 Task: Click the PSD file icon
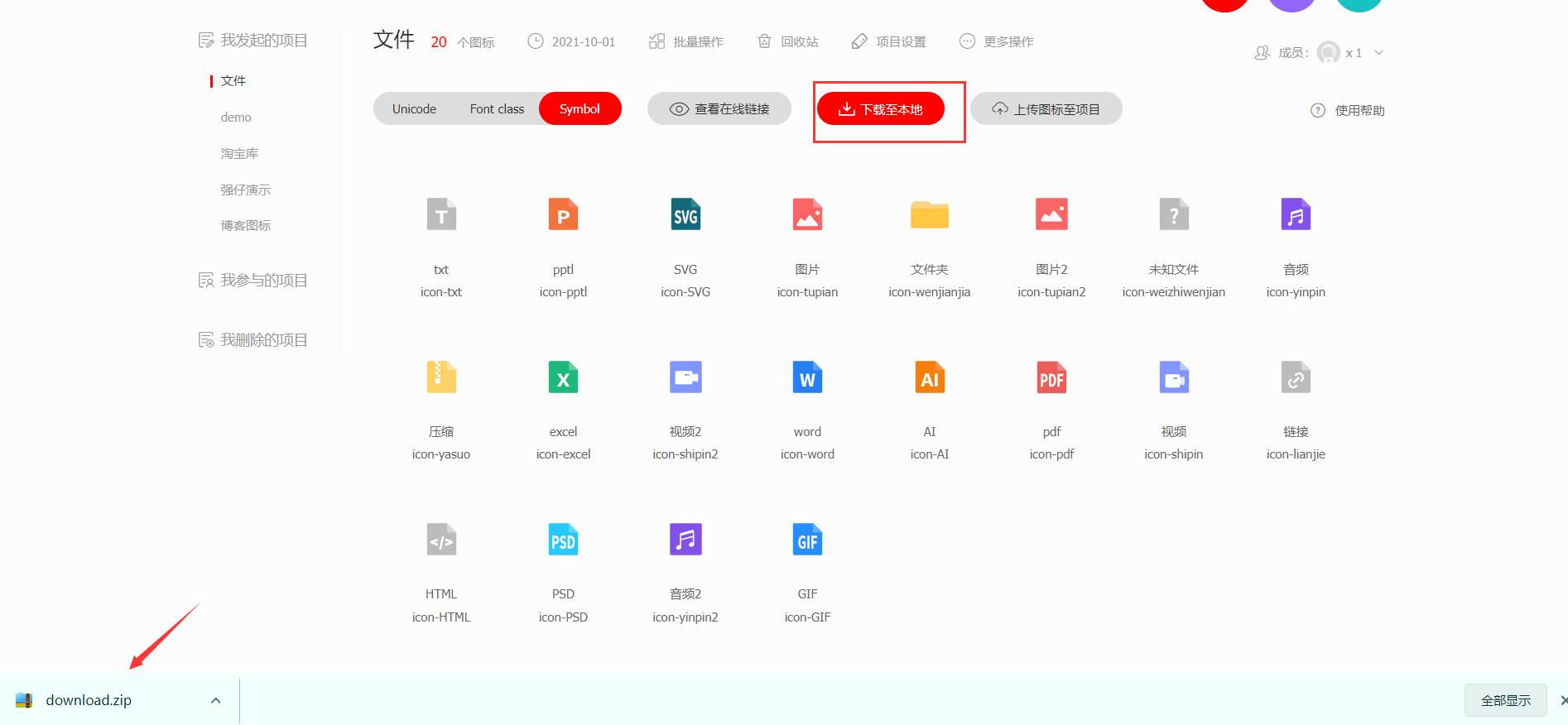[x=563, y=540]
